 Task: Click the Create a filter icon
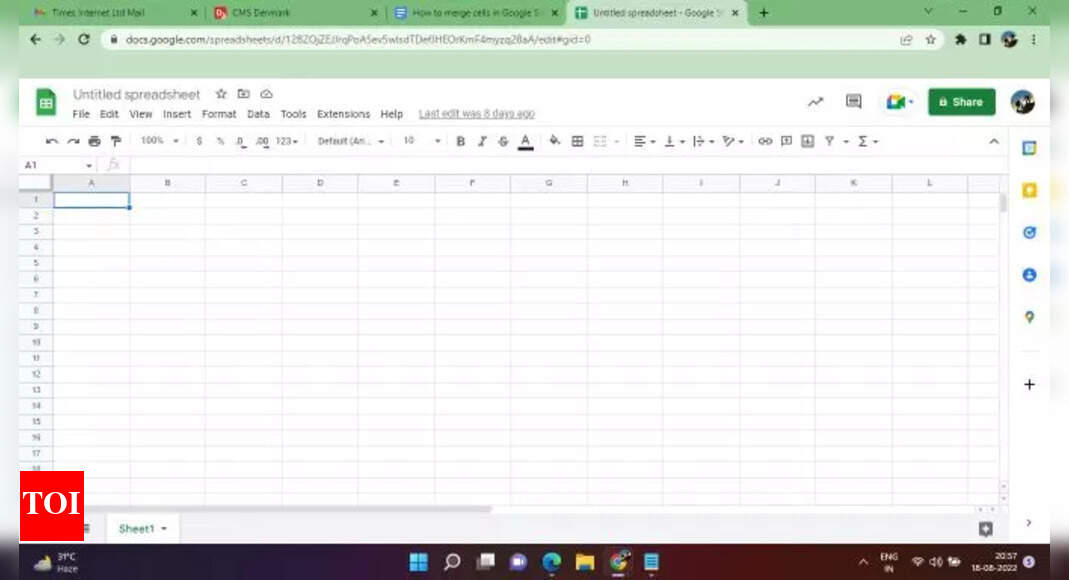pos(830,141)
